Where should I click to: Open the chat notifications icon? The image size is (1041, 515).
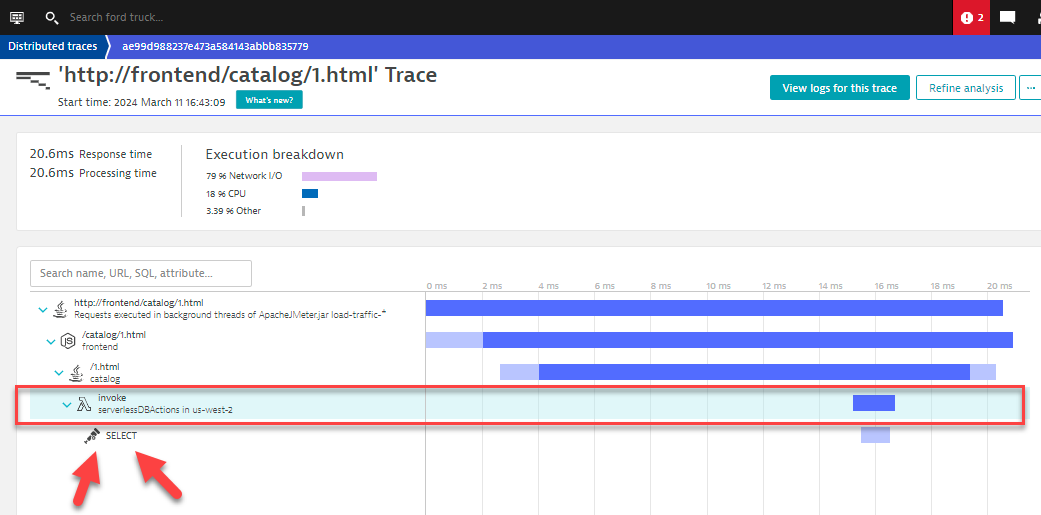click(1008, 17)
